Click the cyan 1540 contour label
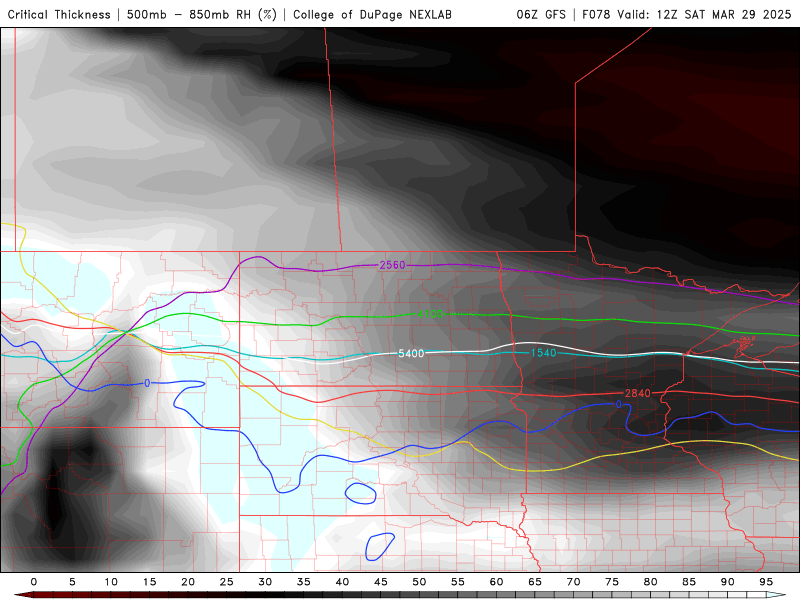The image size is (800, 600). click(x=543, y=353)
